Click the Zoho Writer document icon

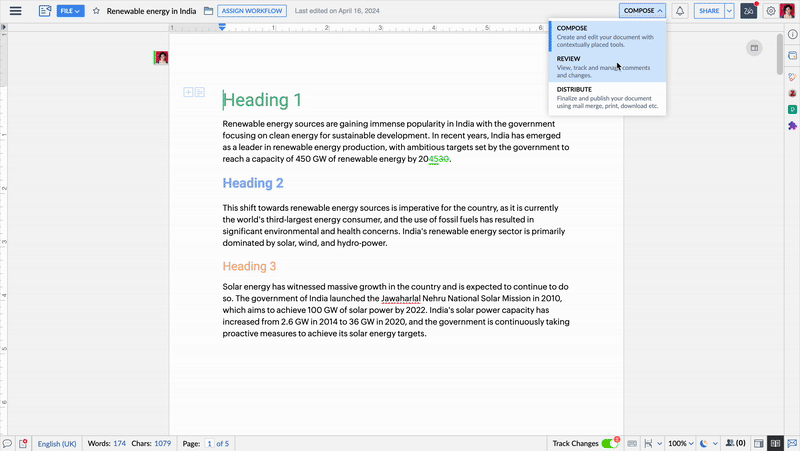(45, 11)
